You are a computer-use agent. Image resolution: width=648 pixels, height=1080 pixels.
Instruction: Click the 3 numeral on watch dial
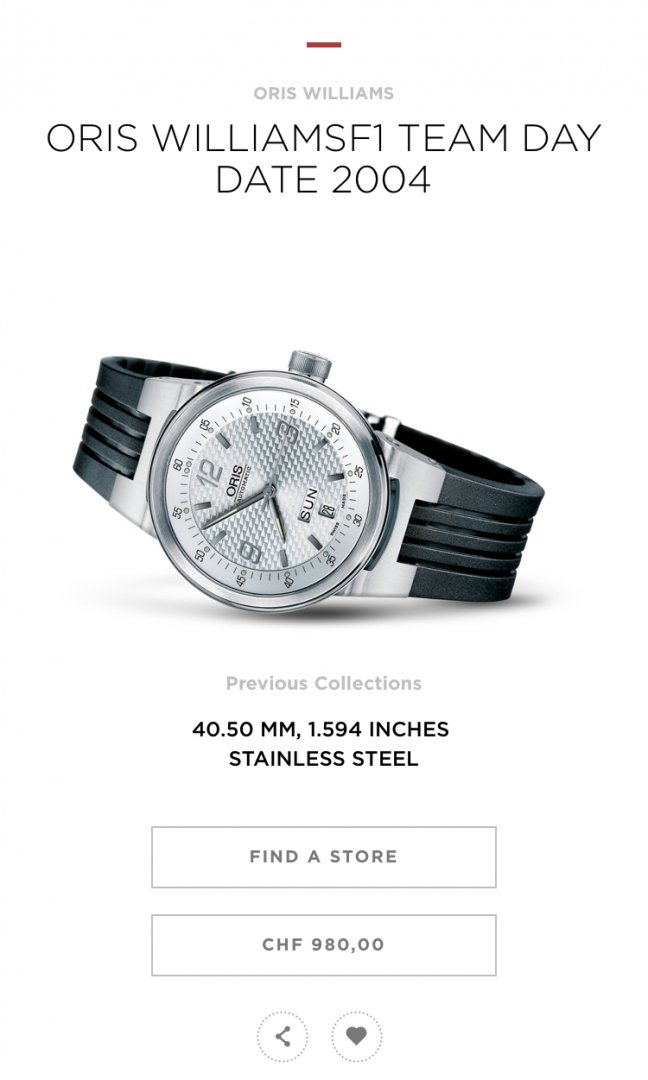point(289,433)
